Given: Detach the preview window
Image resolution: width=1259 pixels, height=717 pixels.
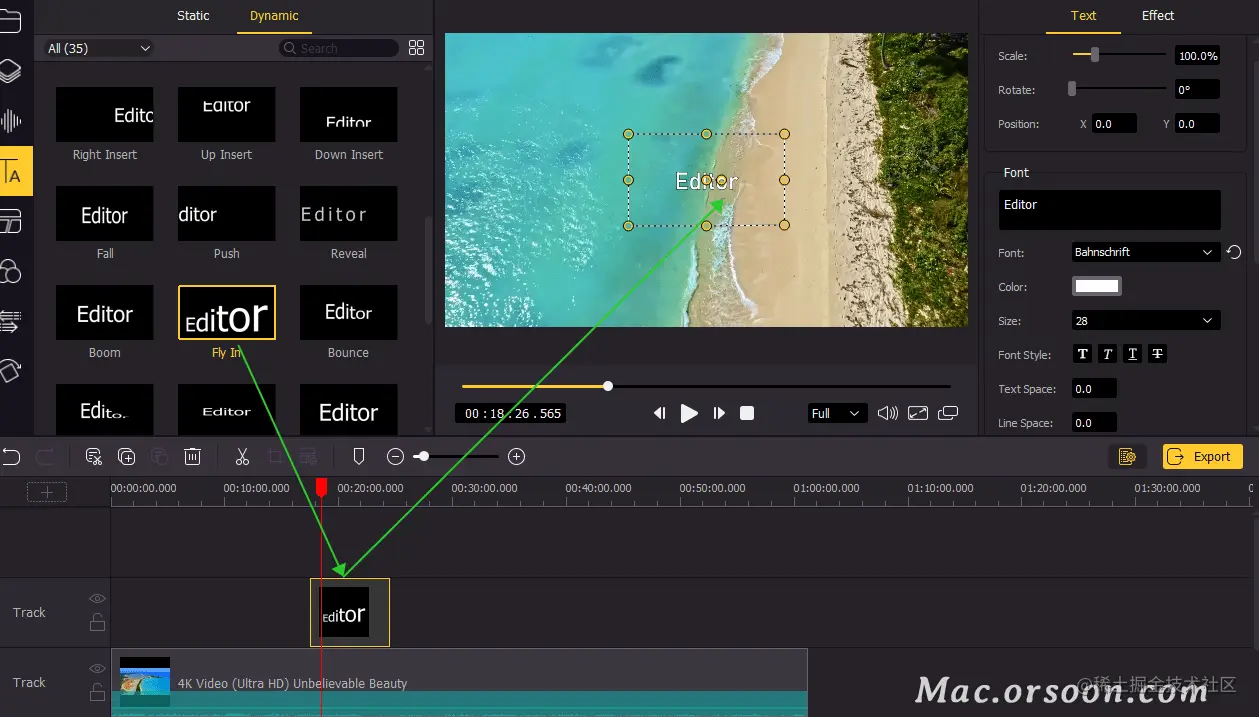Looking at the screenshot, I should point(948,413).
